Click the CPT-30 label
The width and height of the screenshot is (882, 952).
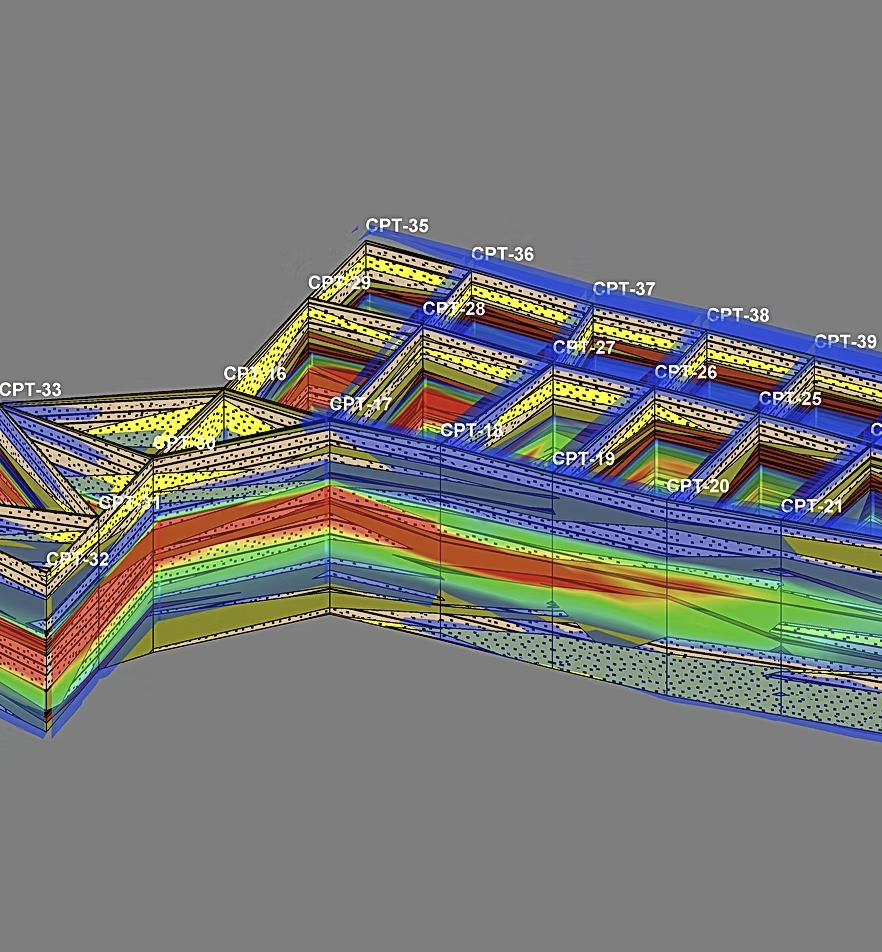coord(184,442)
